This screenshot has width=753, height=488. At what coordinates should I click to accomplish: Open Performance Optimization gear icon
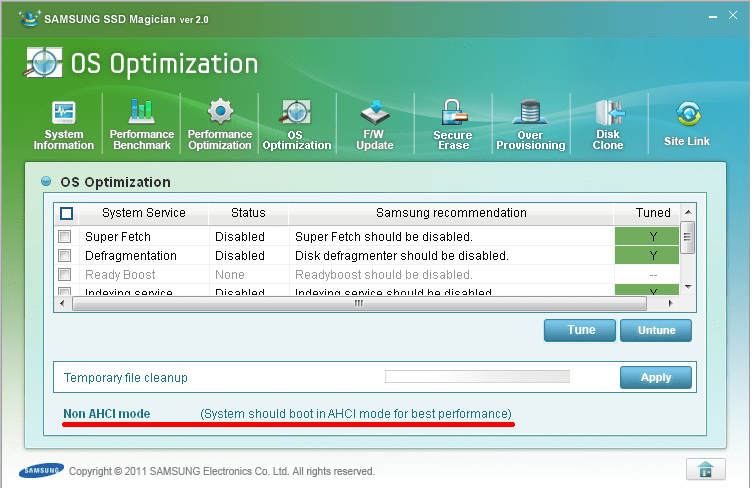pos(220,112)
